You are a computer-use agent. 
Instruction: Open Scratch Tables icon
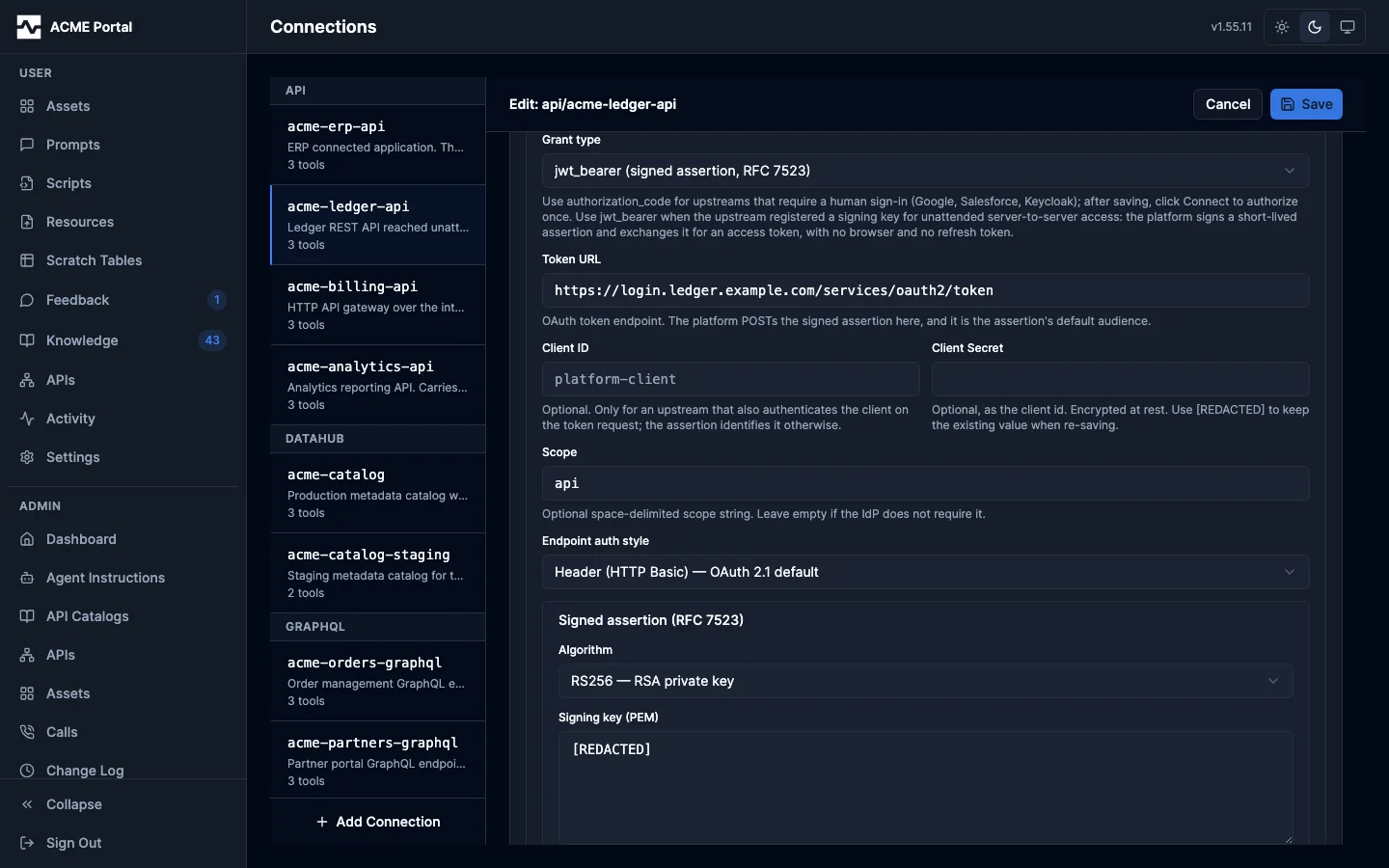(27, 260)
